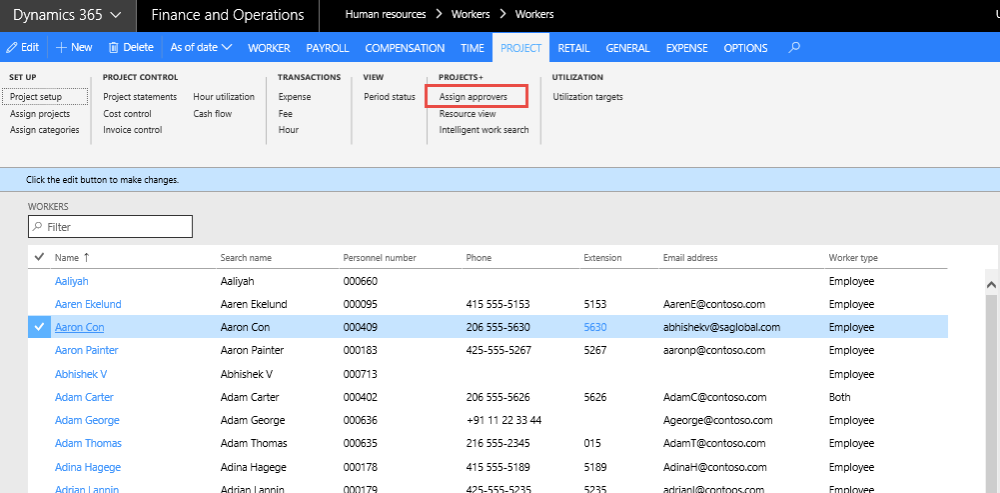The height and width of the screenshot is (493, 1000).
Task: Open the Aaren Ekelund worker link
Action: (88, 304)
